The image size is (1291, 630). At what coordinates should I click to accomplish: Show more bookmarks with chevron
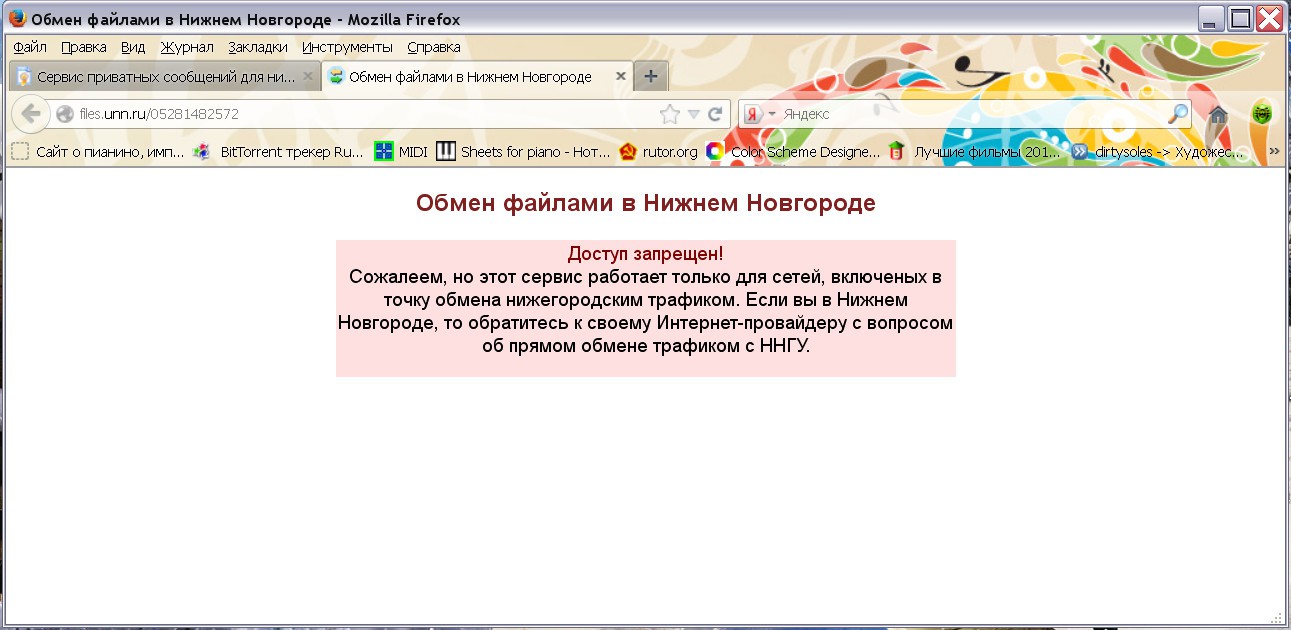pos(1274,151)
